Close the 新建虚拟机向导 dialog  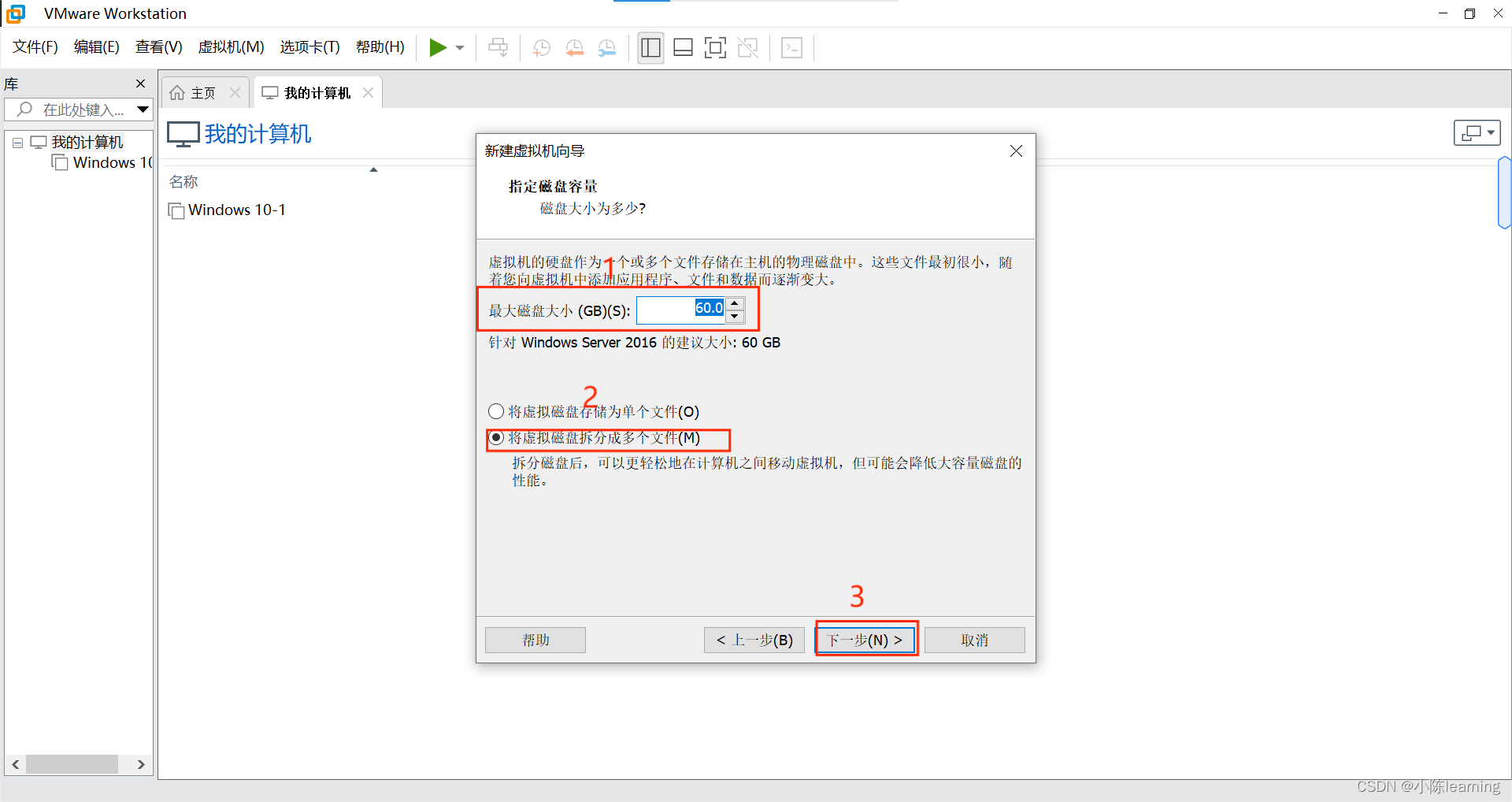pyautogui.click(x=1016, y=151)
